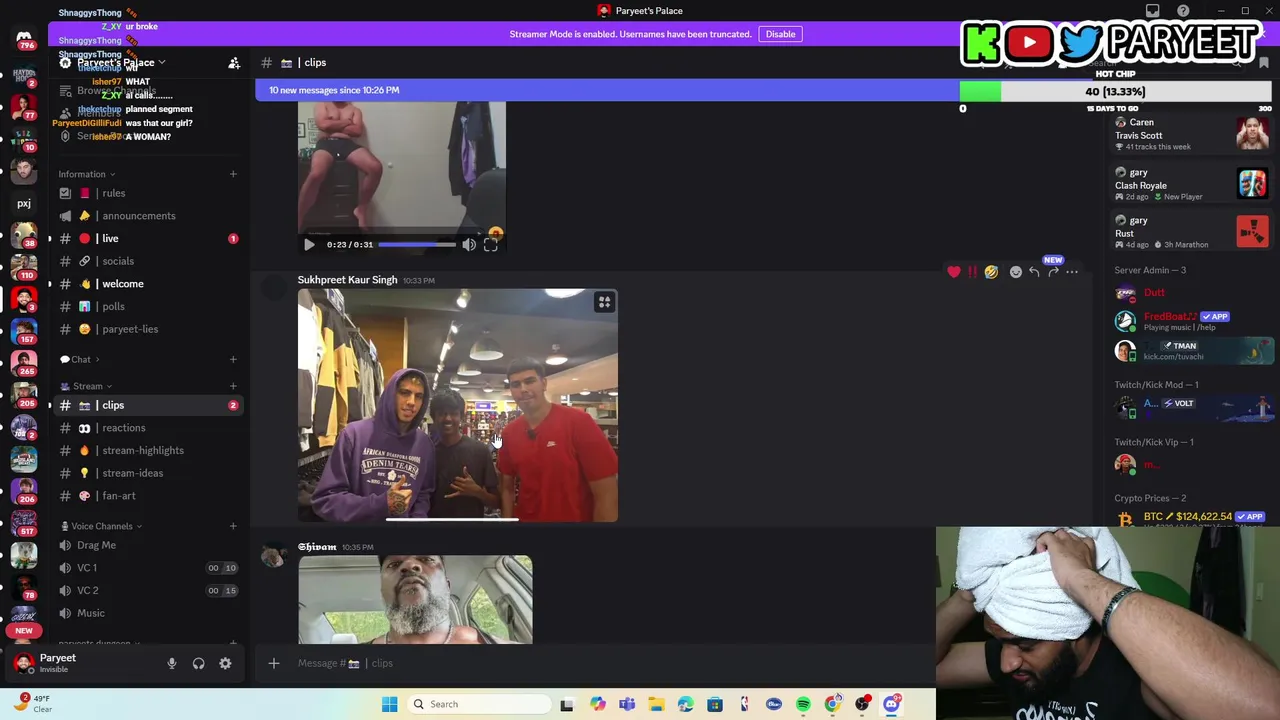Adjust the video progress bar
This screenshot has width=1280, height=720.
point(416,244)
